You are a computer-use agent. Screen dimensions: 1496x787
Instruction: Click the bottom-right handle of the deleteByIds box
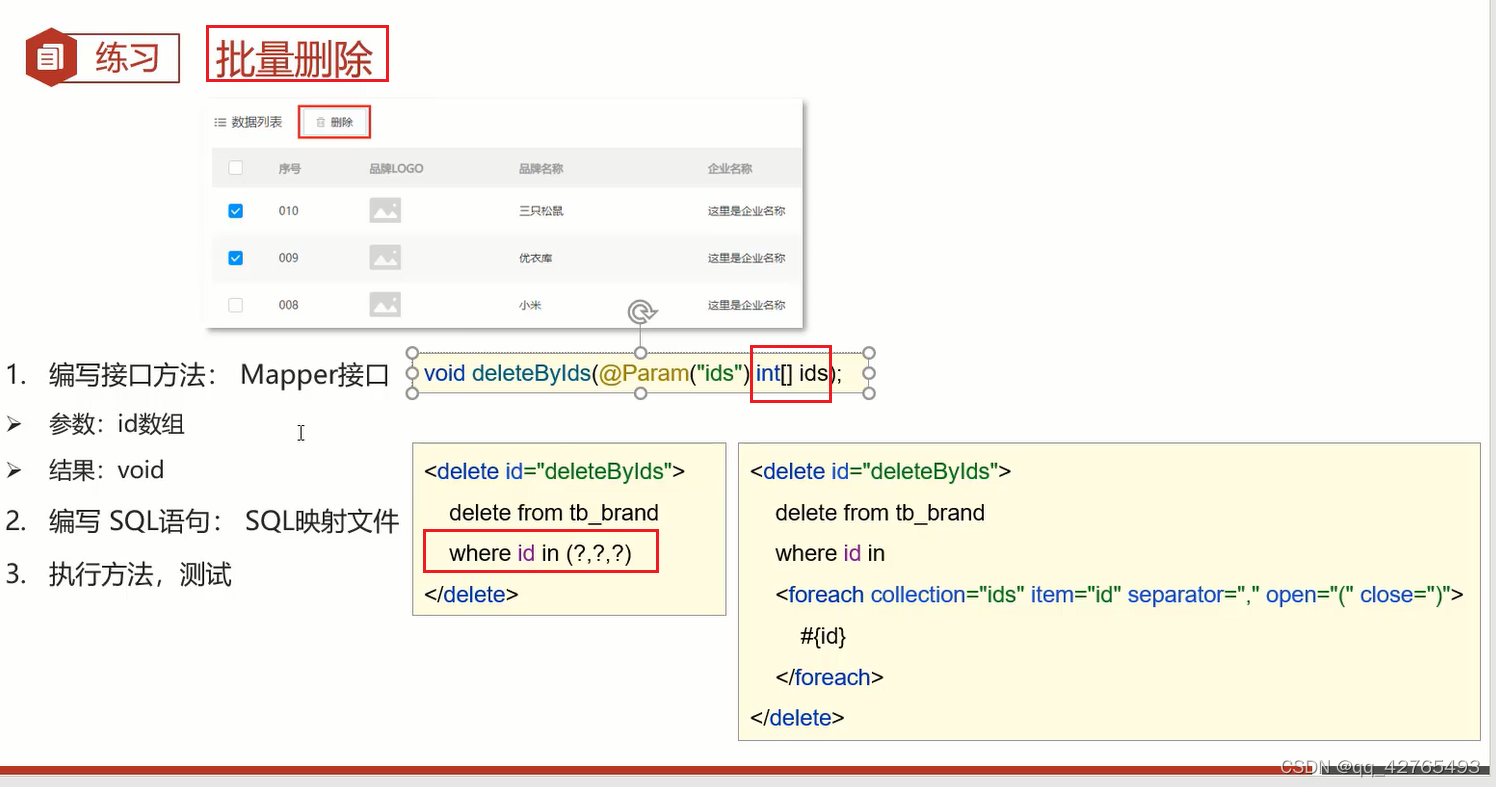[869, 393]
